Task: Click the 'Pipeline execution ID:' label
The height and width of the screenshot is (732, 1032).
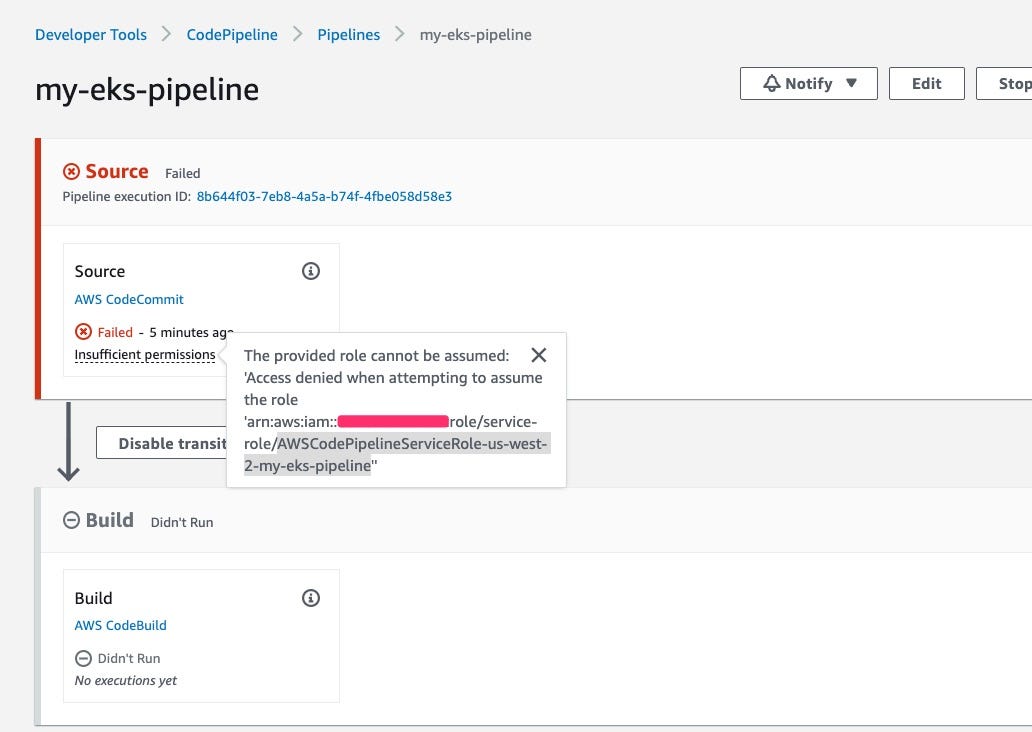Action: (127, 196)
